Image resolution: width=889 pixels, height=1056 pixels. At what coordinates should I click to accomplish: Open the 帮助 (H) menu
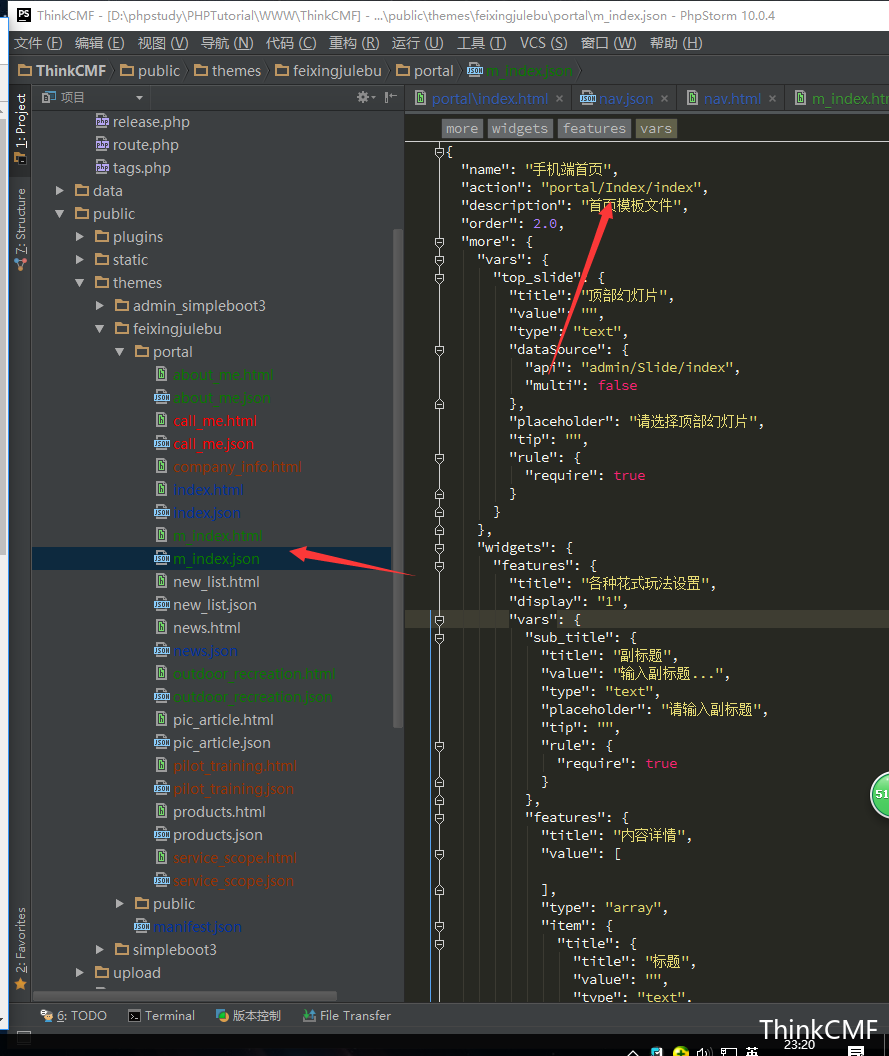click(676, 43)
